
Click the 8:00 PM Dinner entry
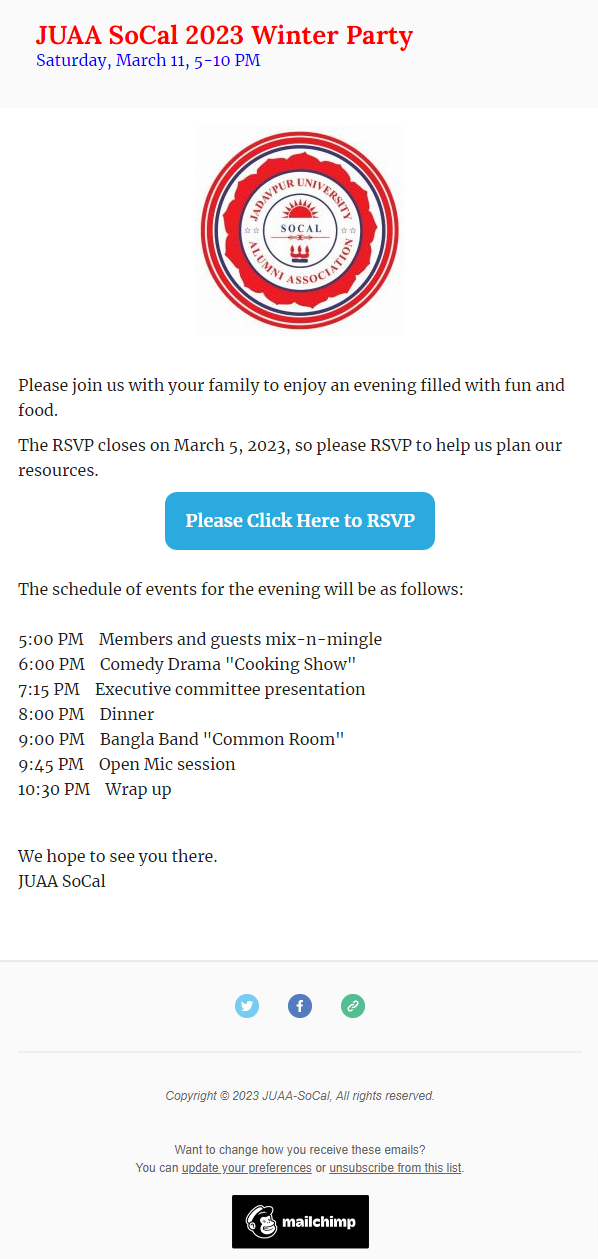[86, 714]
